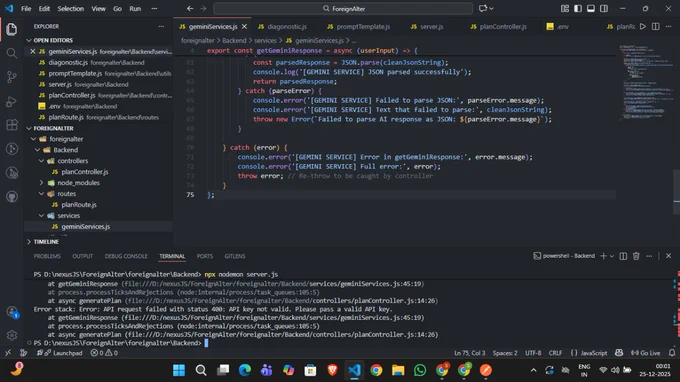Open the Run menu
This screenshot has height=382, width=680.
pos(135,8)
